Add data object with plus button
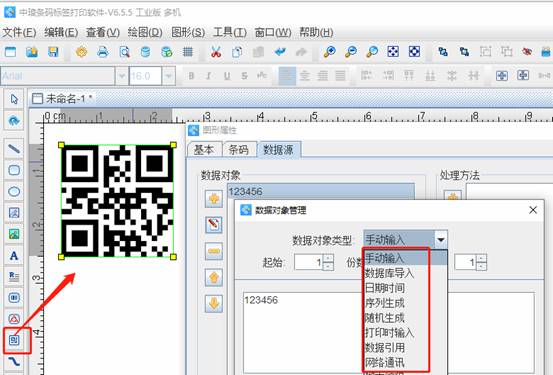This screenshot has width=553, height=375. tap(214, 199)
